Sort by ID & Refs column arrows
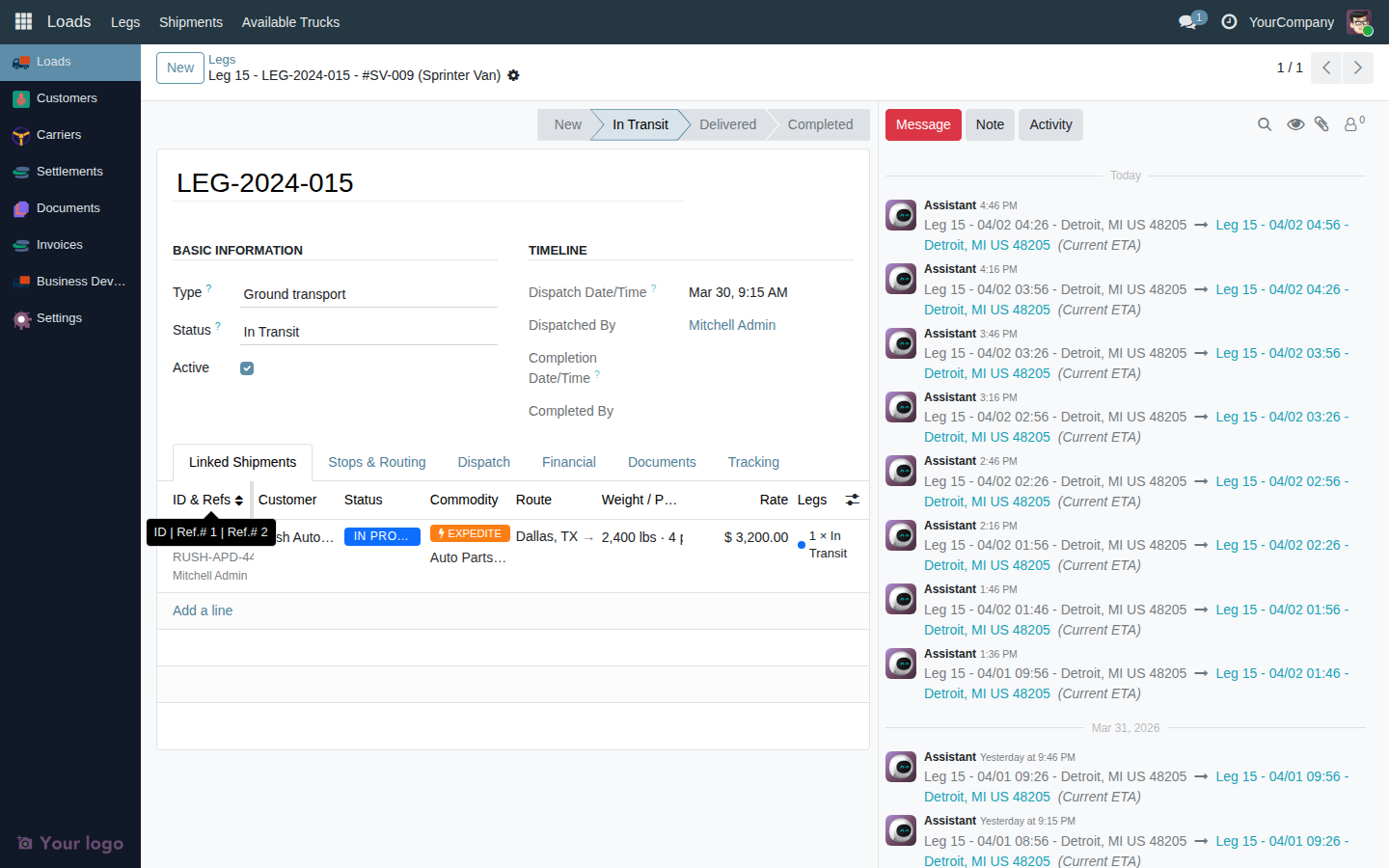The image size is (1389, 868). point(239,501)
